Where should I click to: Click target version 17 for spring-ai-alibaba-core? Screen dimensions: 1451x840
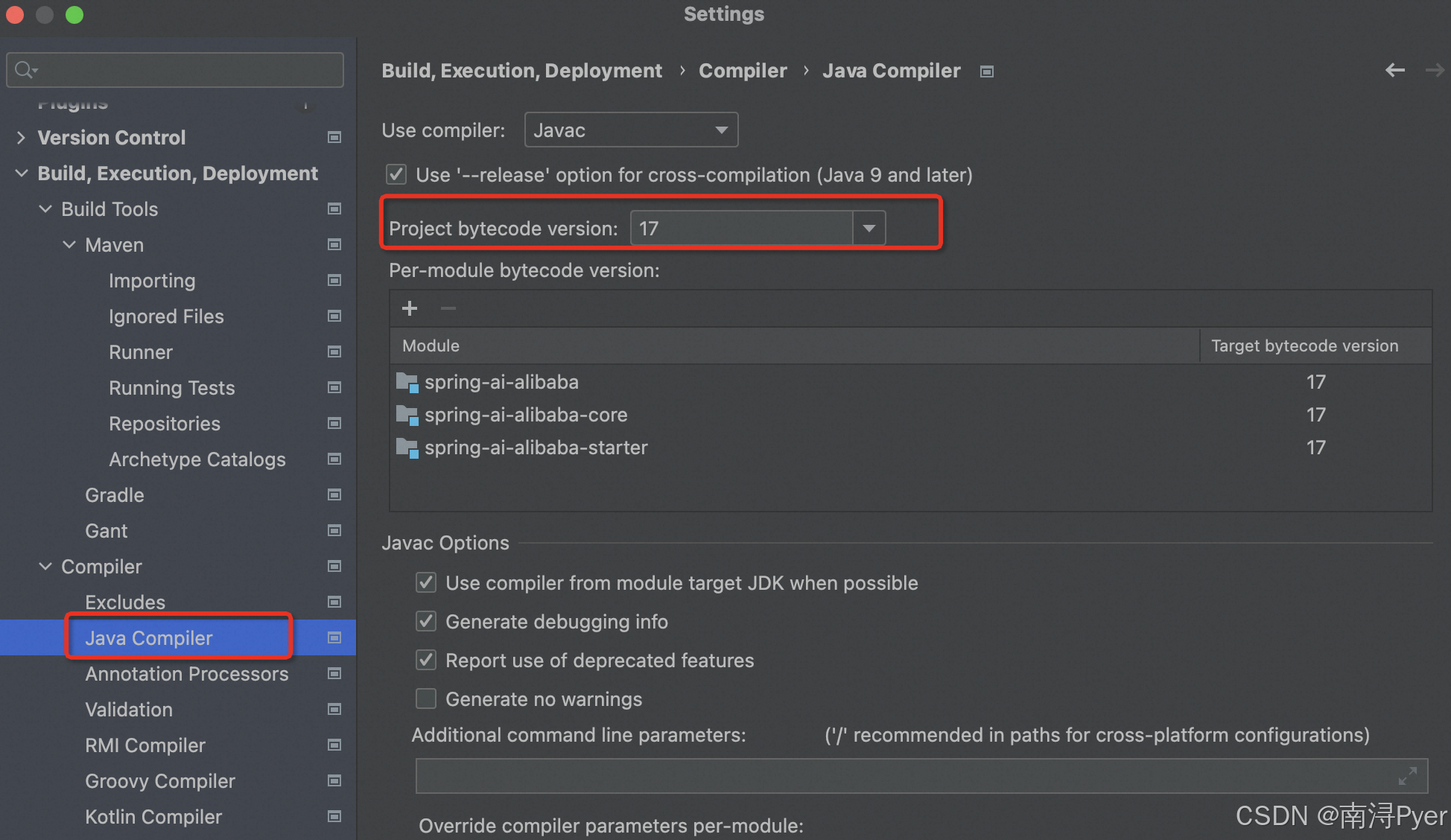(x=1315, y=415)
